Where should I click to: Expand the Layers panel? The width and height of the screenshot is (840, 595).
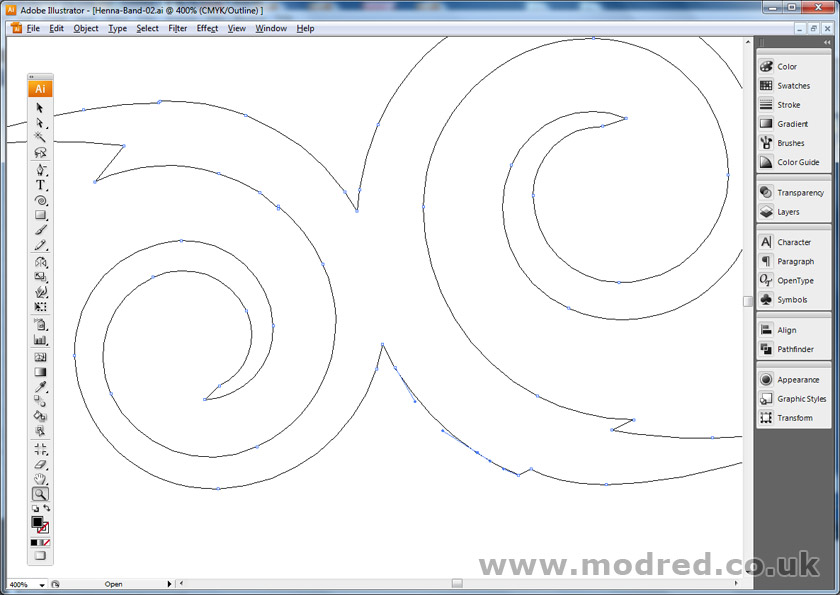789,211
